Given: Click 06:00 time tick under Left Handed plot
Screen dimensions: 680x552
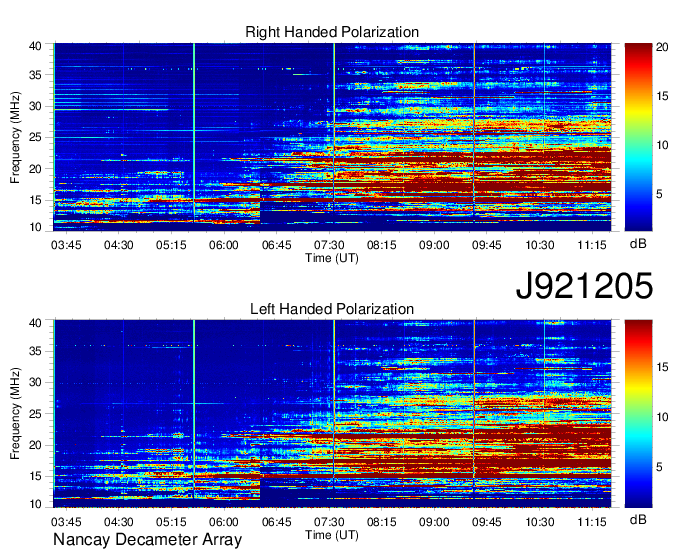Looking at the screenshot, I should click(224, 522).
